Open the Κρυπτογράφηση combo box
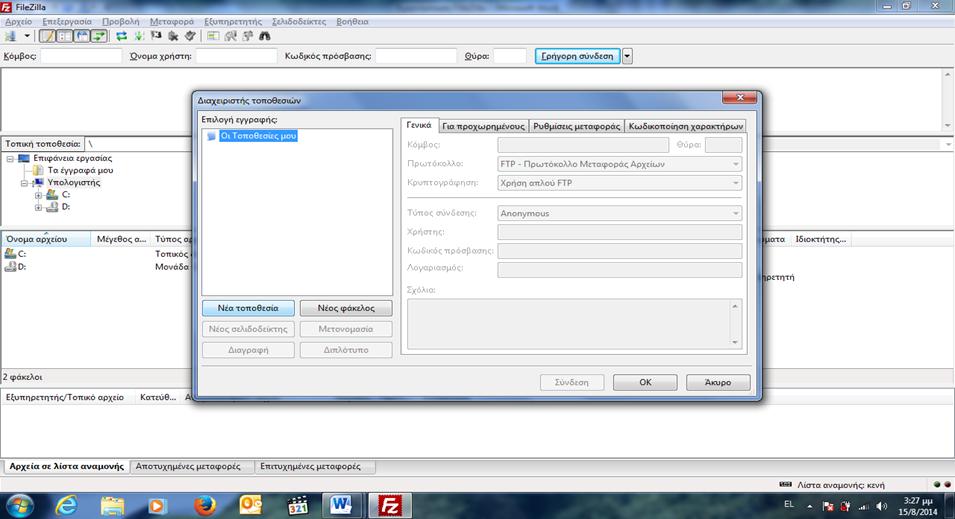The image size is (955, 519). tap(619, 183)
